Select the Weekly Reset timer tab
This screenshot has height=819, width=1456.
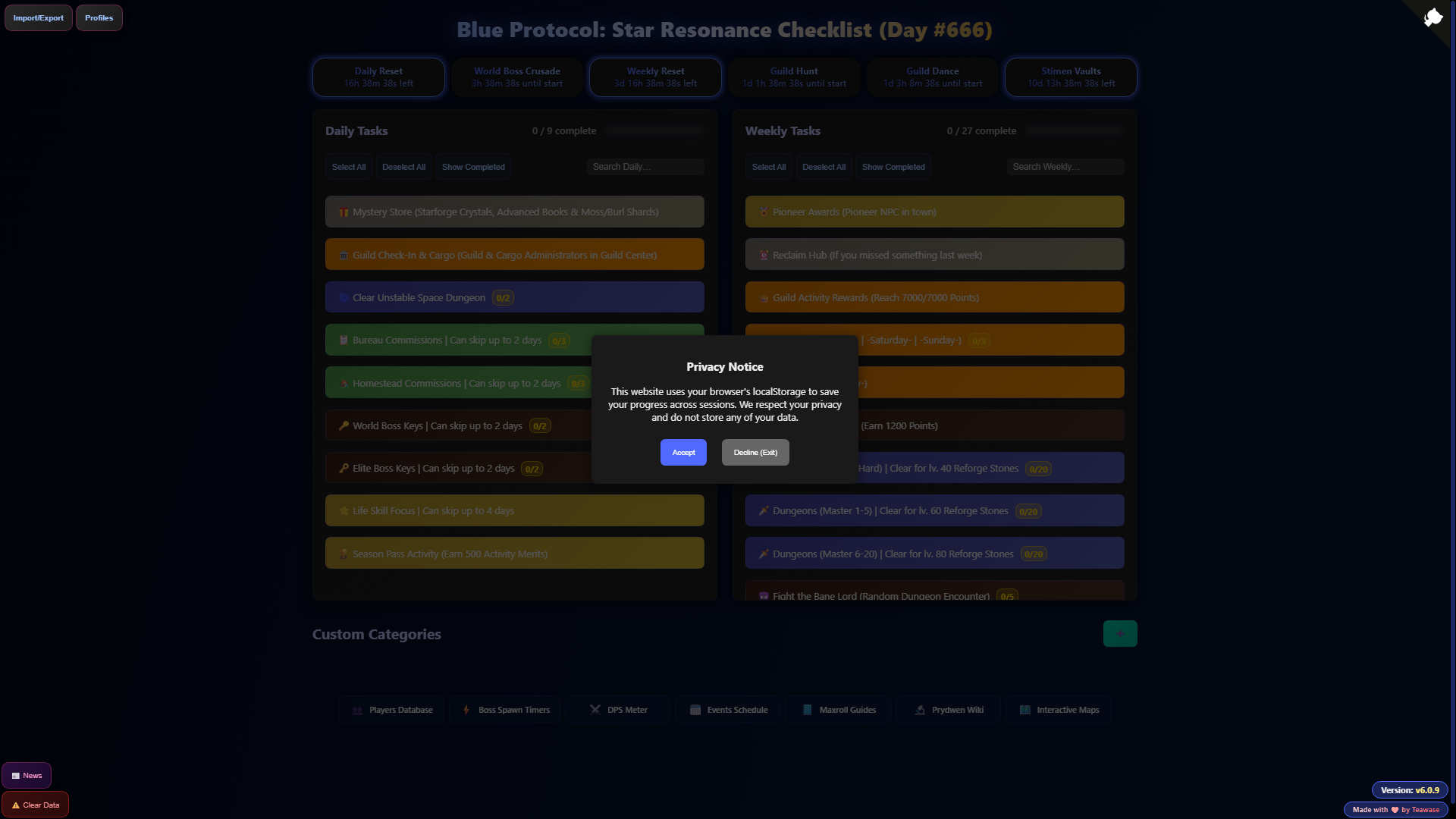pyautogui.click(x=655, y=77)
